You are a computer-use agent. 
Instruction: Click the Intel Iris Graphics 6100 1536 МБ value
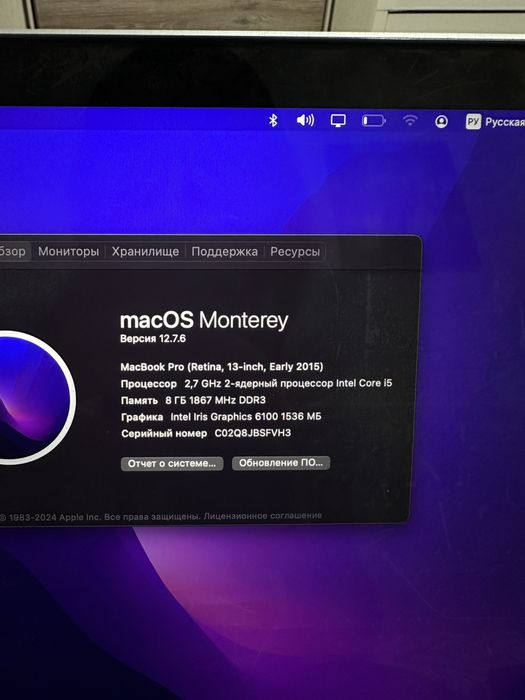pyautogui.click(x=246, y=417)
